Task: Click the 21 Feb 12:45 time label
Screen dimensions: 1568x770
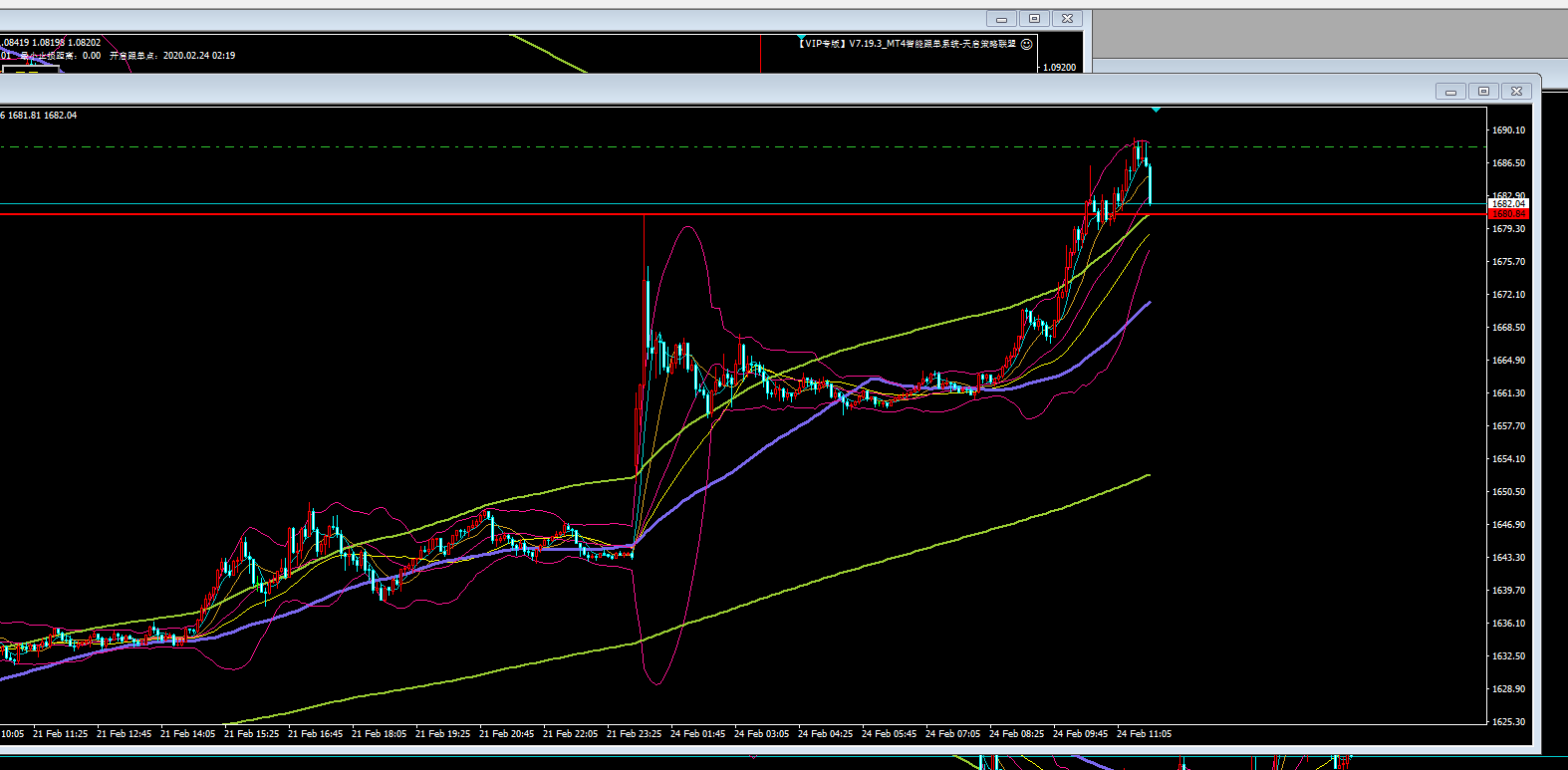Action: point(125,734)
